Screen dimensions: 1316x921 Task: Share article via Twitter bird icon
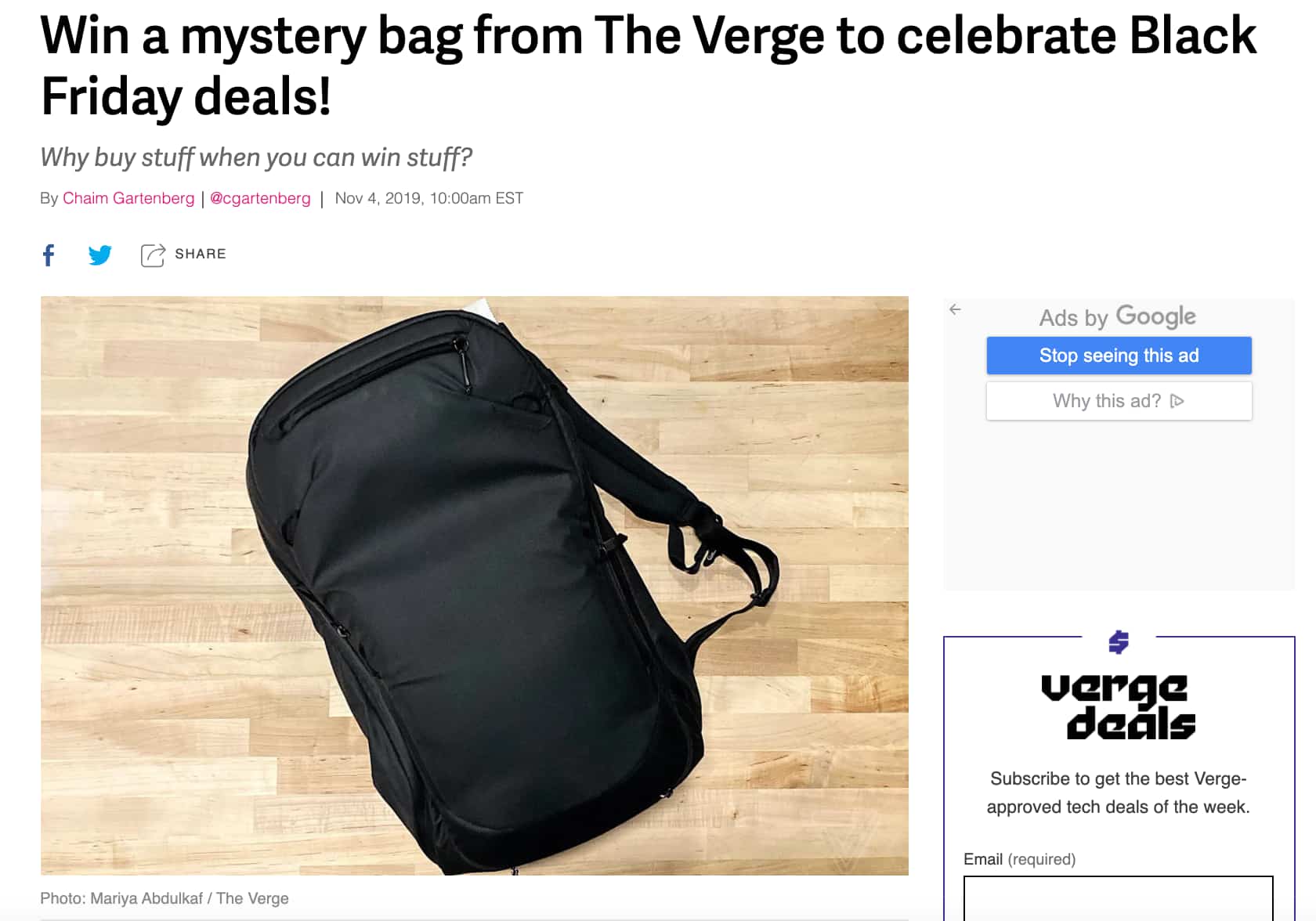coord(100,255)
